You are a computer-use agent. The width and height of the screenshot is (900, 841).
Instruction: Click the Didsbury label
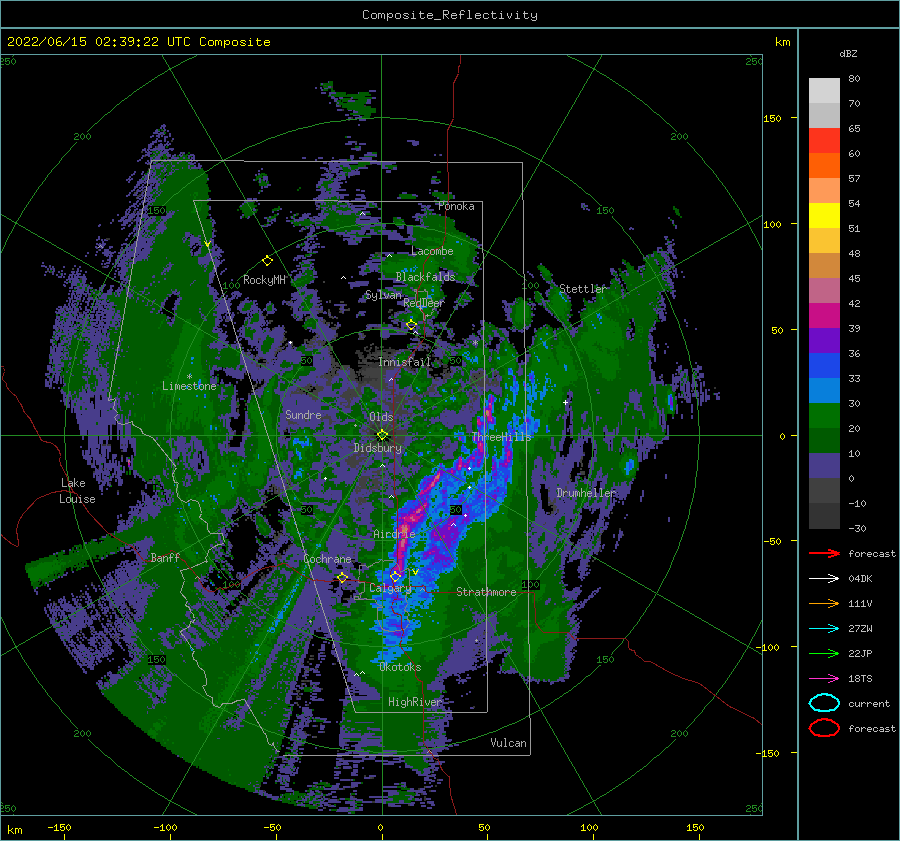378,448
